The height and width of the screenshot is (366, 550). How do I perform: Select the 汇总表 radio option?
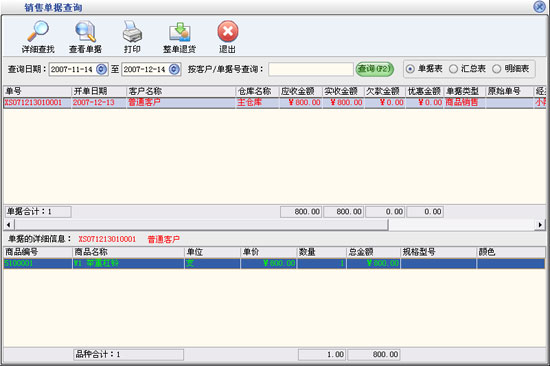453,69
